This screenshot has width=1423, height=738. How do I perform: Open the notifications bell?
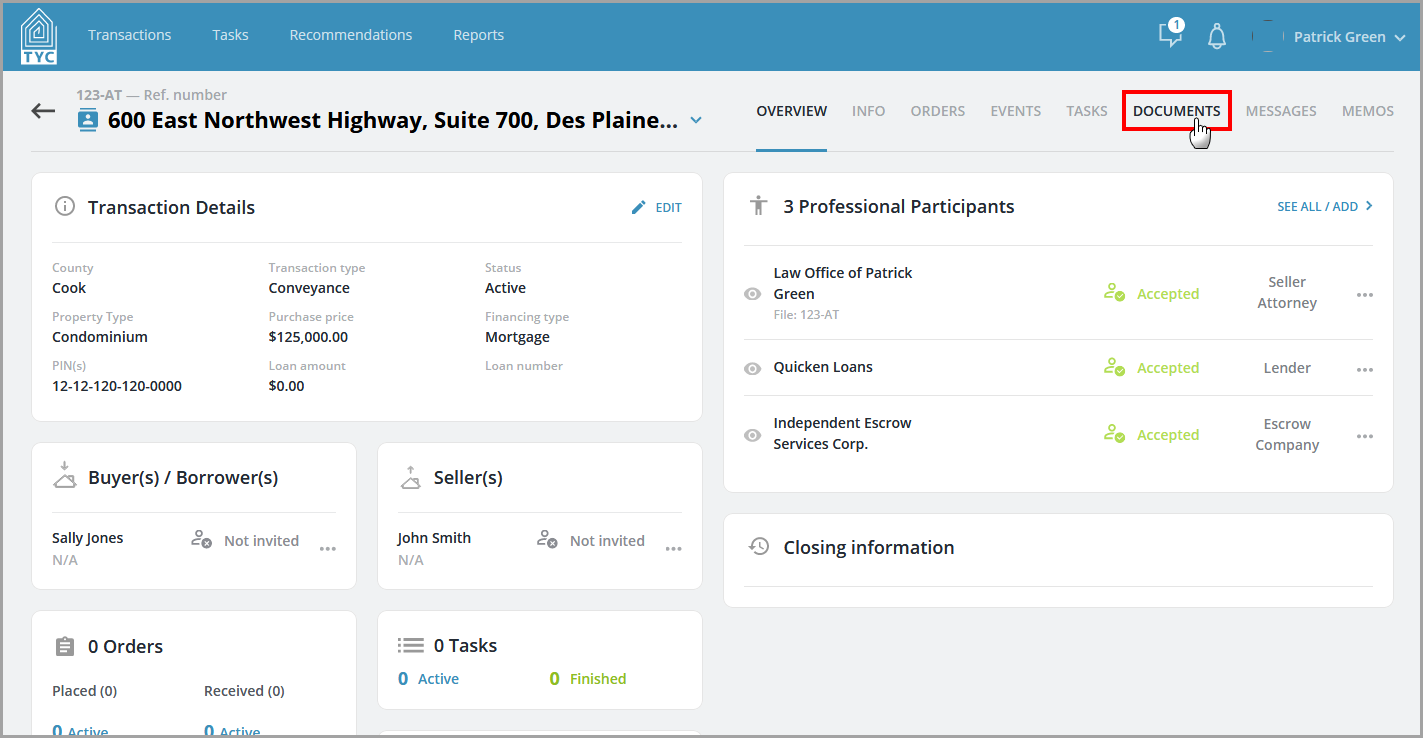pos(1217,37)
